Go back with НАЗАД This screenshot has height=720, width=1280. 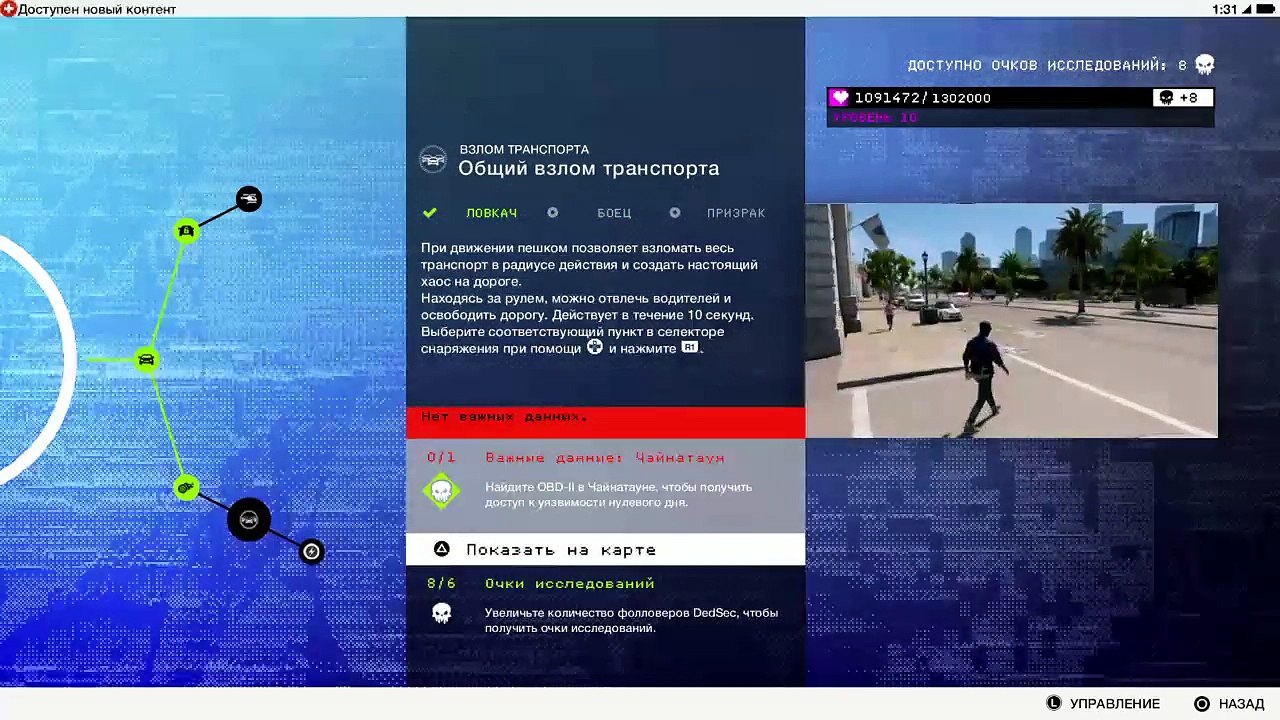coord(1241,704)
